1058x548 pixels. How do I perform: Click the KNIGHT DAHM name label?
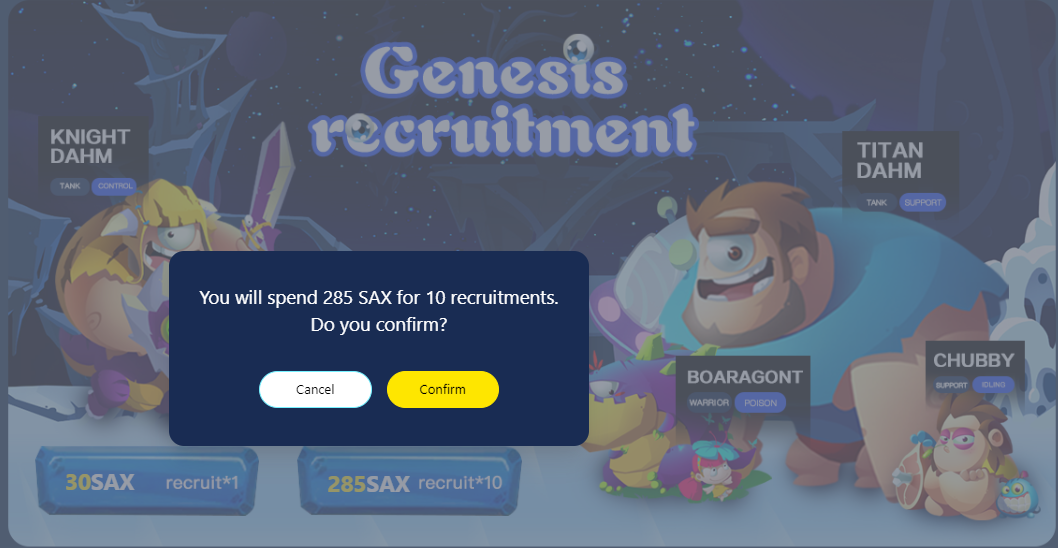[90, 146]
